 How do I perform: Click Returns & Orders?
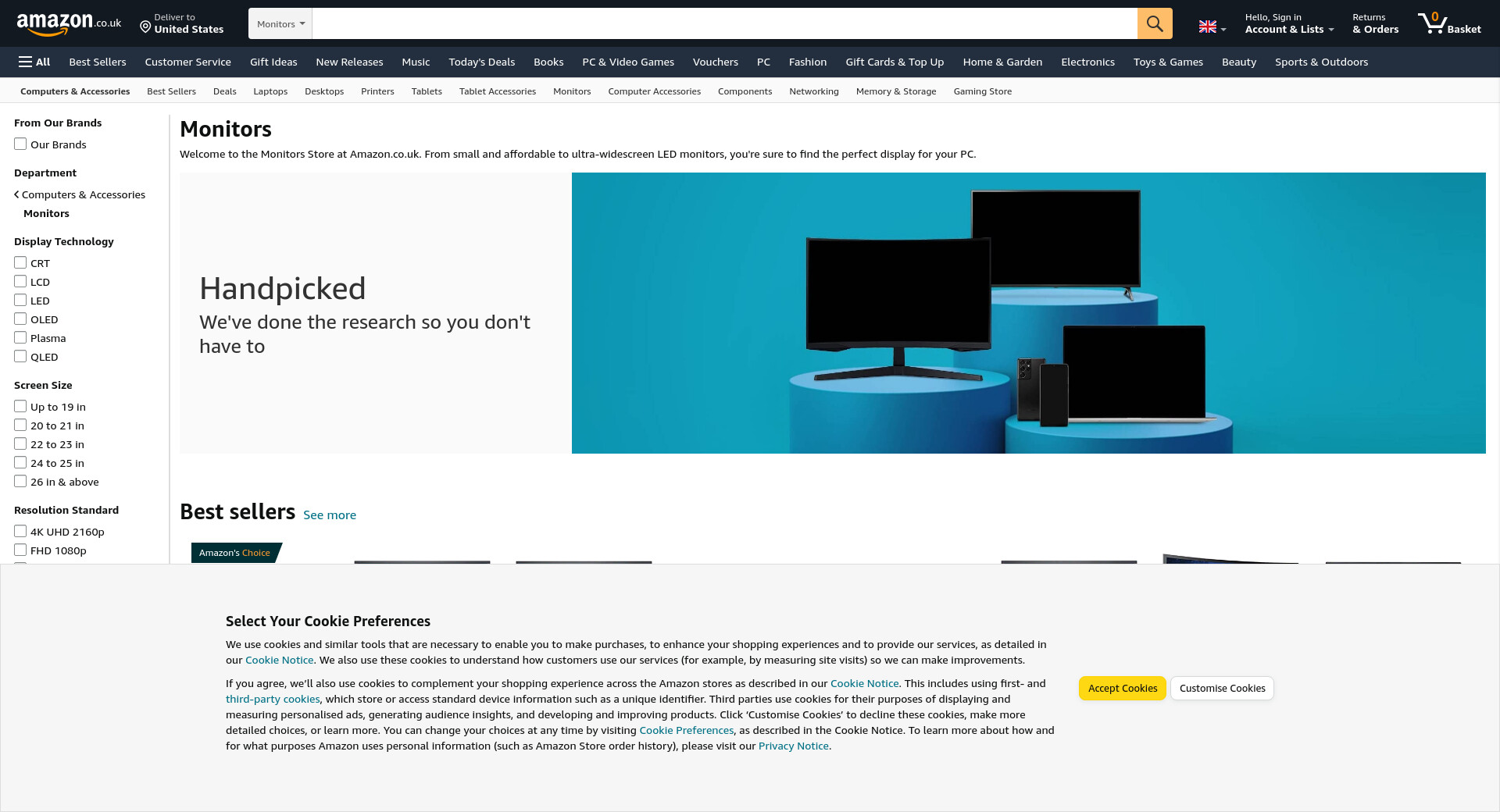1376,23
